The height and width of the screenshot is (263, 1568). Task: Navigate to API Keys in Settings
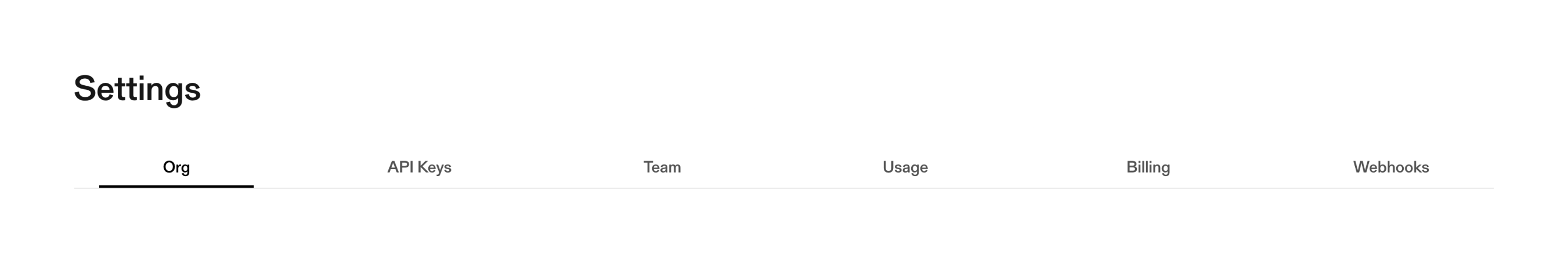pyautogui.click(x=419, y=167)
